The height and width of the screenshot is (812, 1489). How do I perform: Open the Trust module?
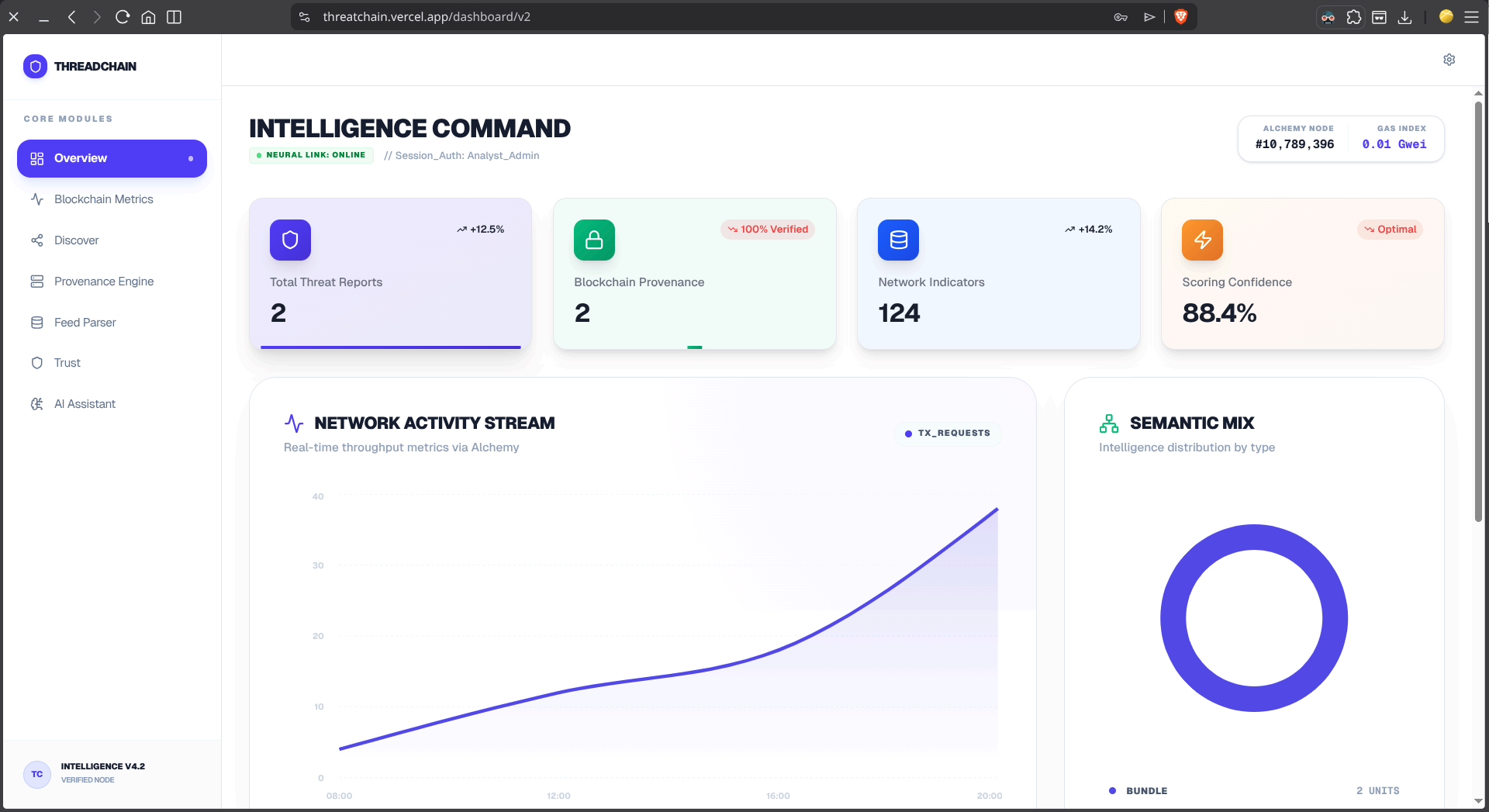click(x=112, y=363)
